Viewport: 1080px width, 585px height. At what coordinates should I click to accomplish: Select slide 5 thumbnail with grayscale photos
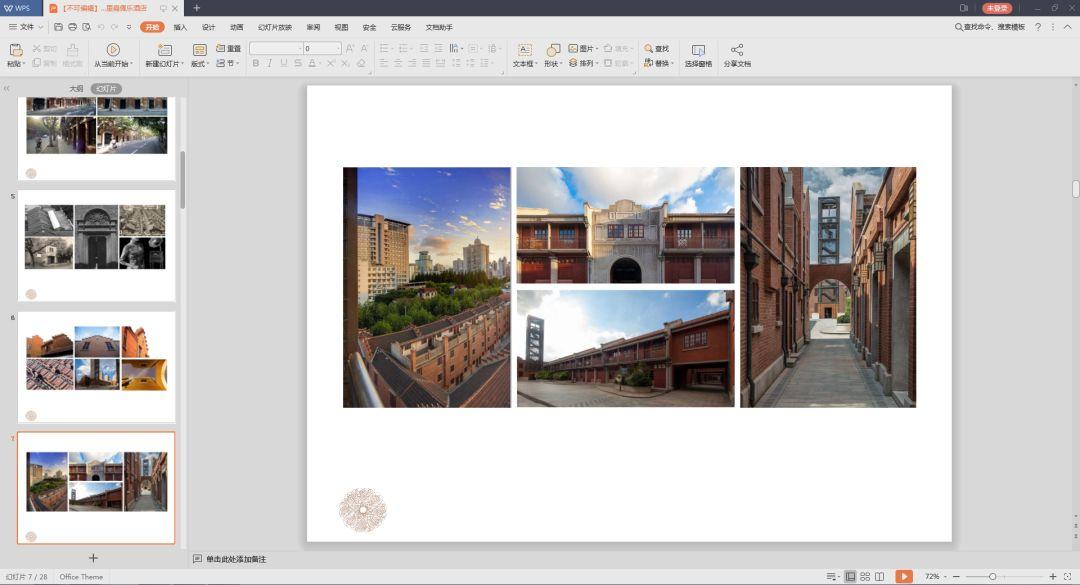pyautogui.click(x=96, y=246)
